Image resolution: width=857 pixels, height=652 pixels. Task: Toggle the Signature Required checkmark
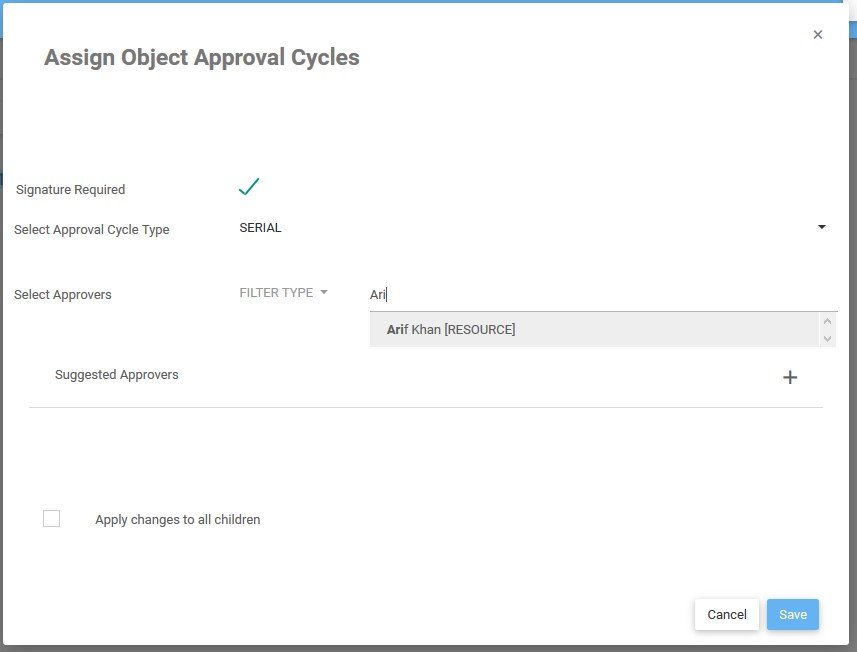[x=249, y=186]
